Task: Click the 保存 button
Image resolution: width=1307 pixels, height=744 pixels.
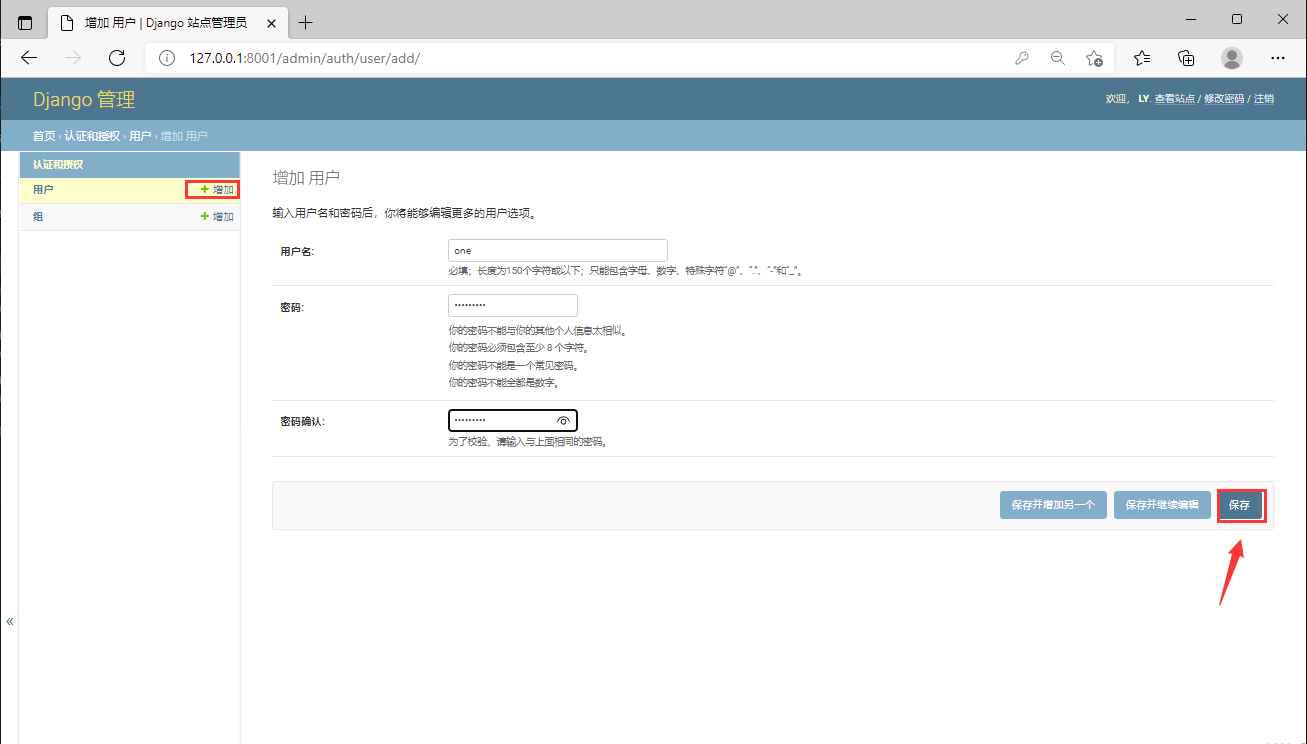Action: [x=1240, y=505]
